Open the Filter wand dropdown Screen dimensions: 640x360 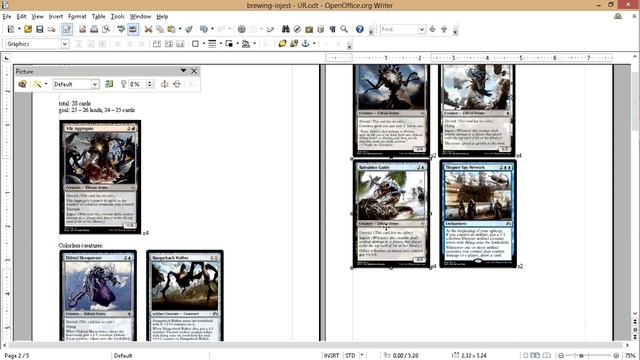tap(46, 84)
